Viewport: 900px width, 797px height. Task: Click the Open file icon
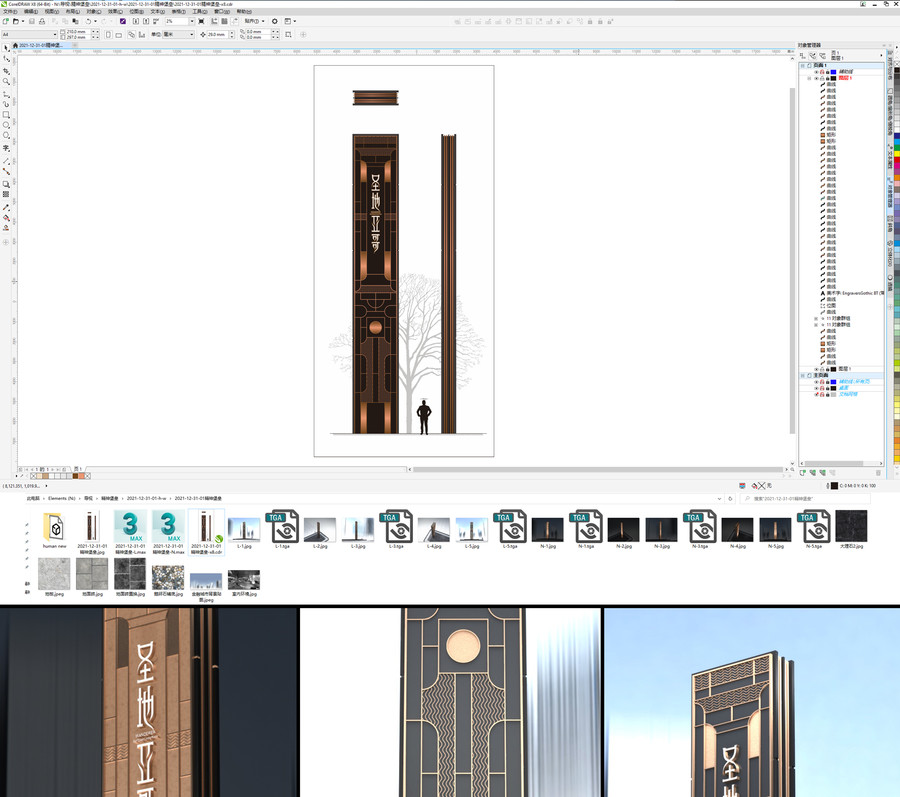point(16,21)
